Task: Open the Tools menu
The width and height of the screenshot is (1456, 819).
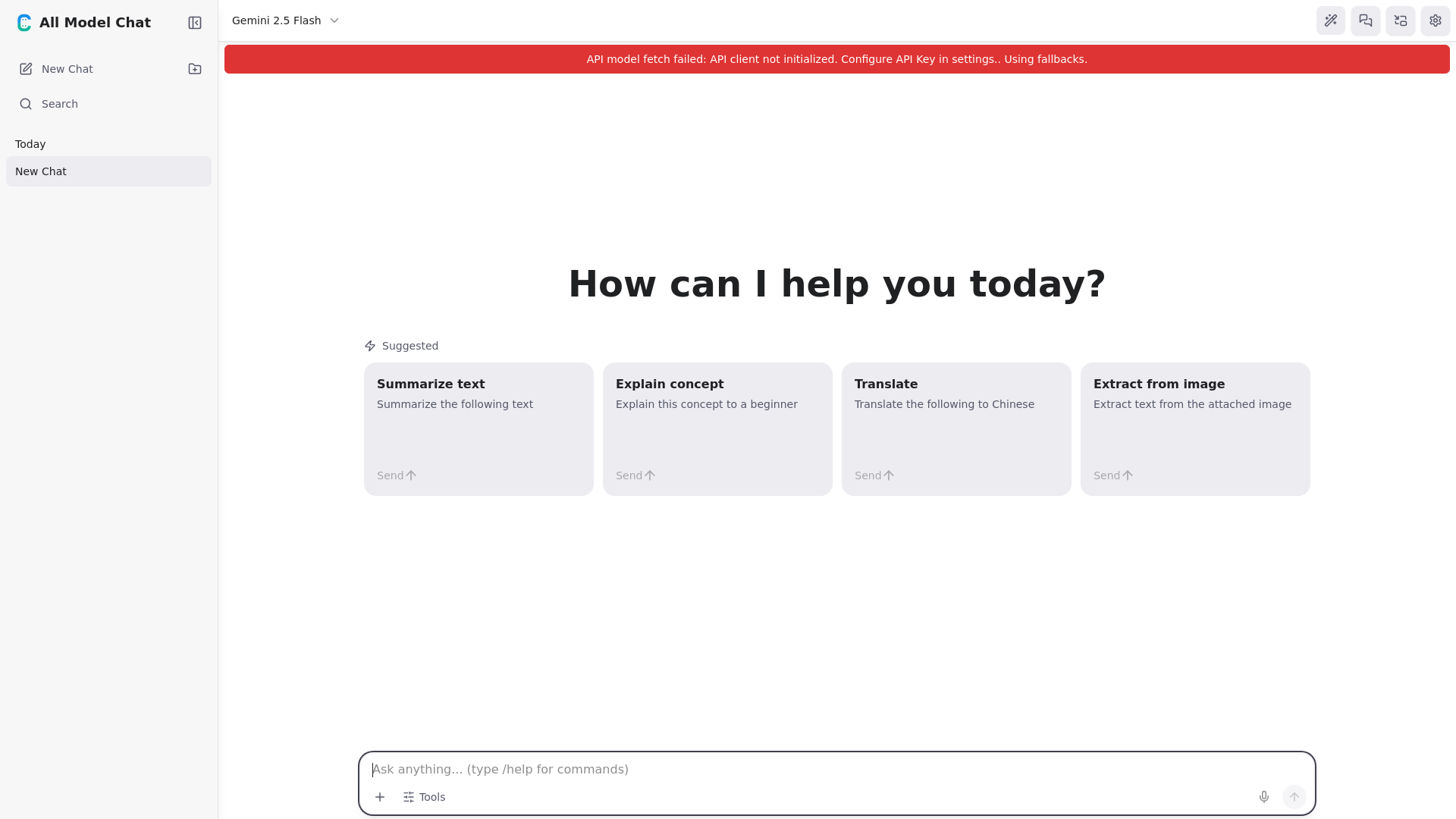Action: coord(424,797)
